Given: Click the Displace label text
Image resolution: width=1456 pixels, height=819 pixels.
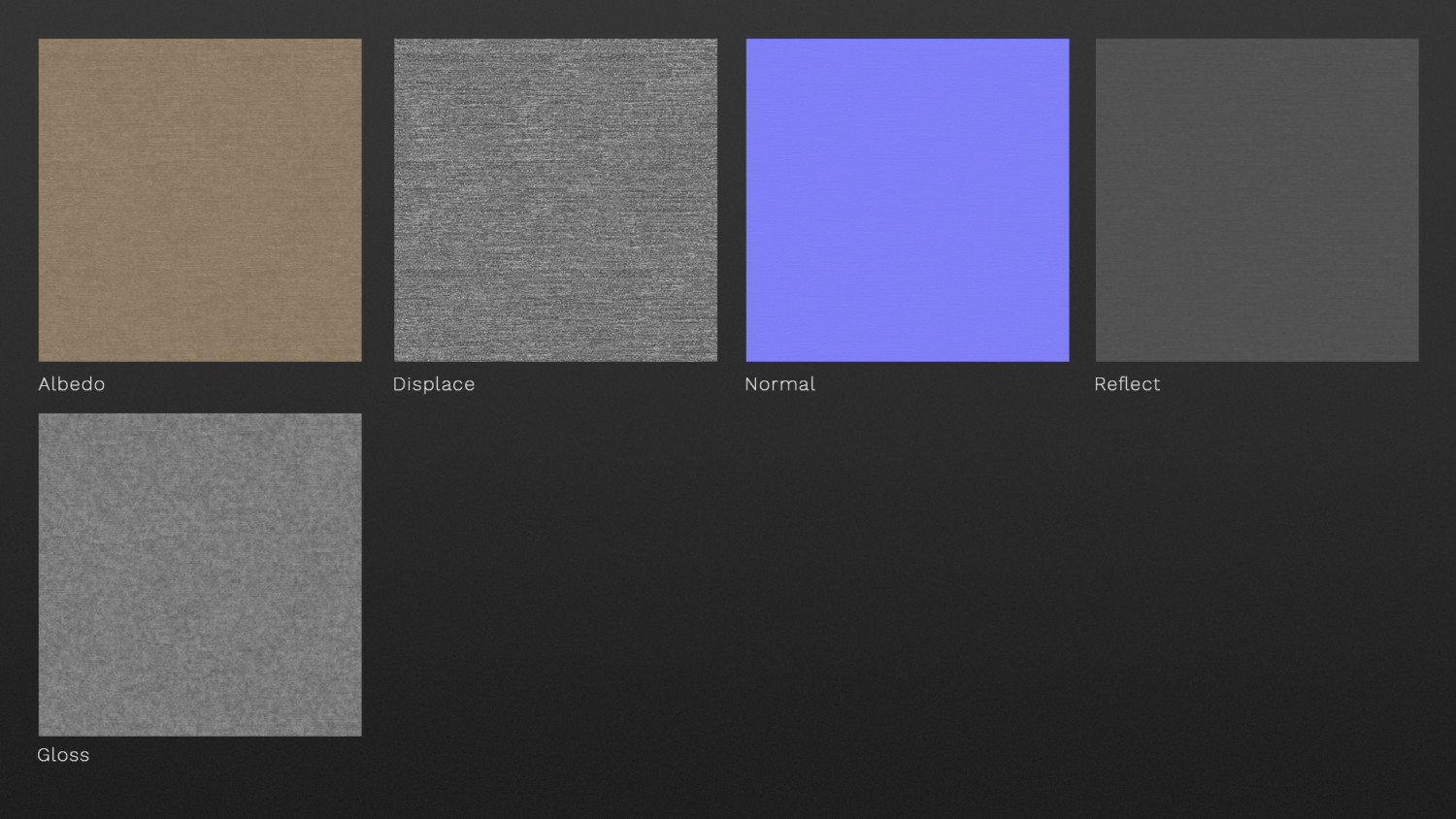Looking at the screenshot, I should pos(434,384).
